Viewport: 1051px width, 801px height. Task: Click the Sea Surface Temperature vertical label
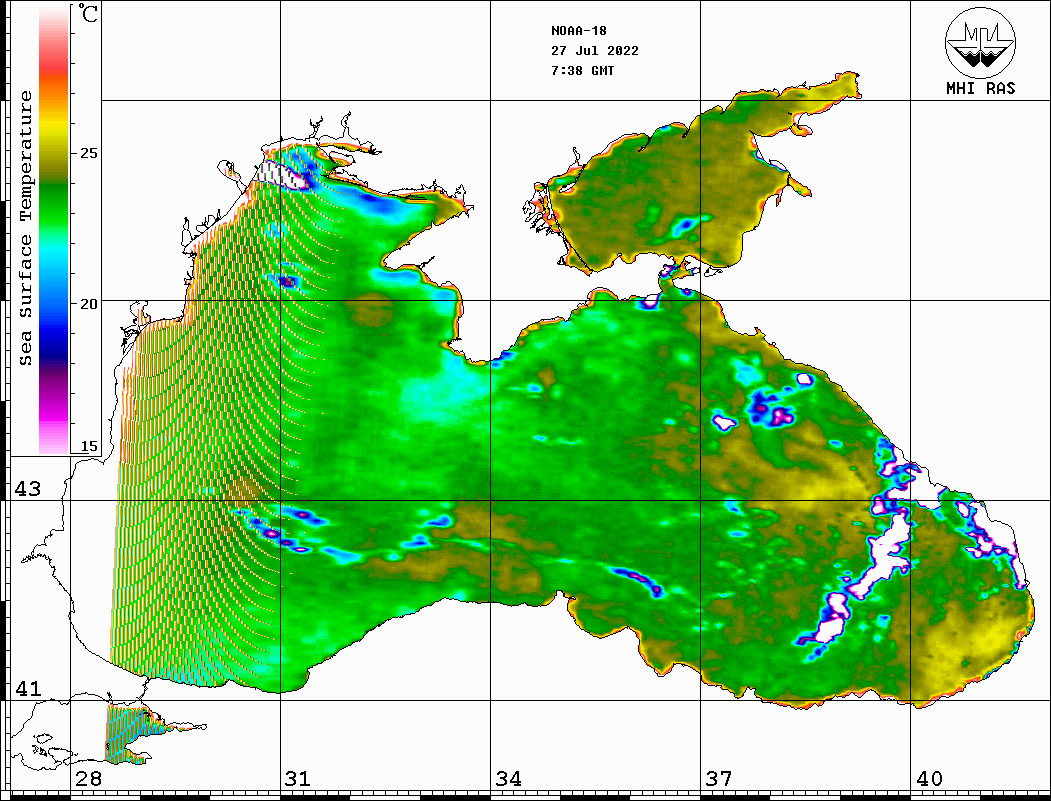click(25, 228)
